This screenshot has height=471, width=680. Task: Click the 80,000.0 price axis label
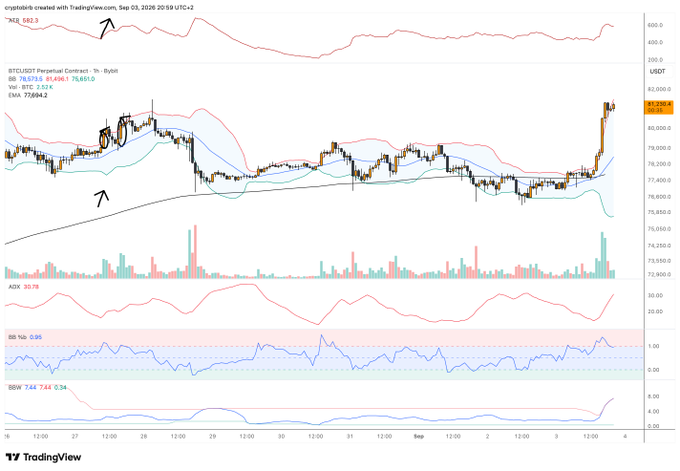pyautogui.click(x=659, y=128)
